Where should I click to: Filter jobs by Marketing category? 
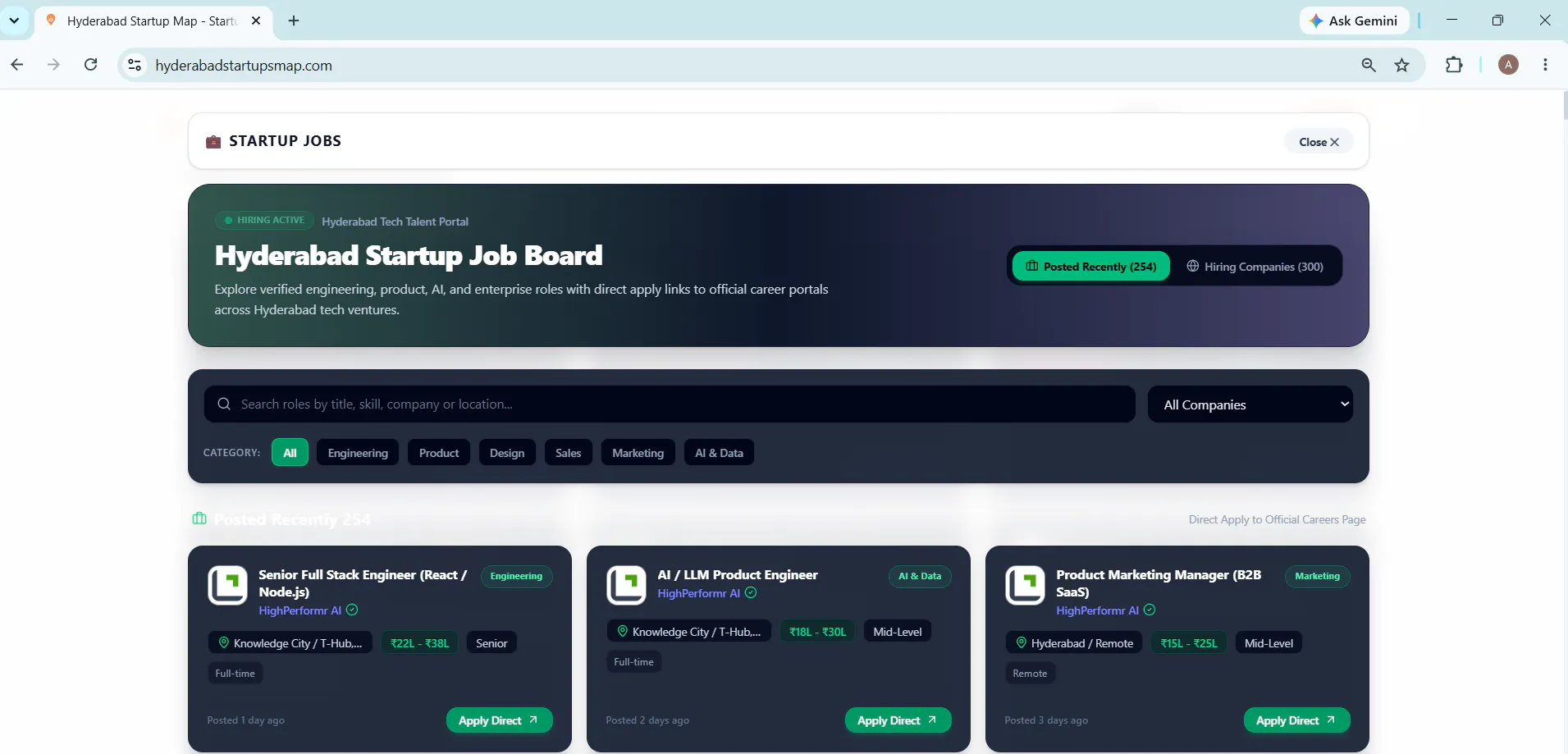(638, 453)
